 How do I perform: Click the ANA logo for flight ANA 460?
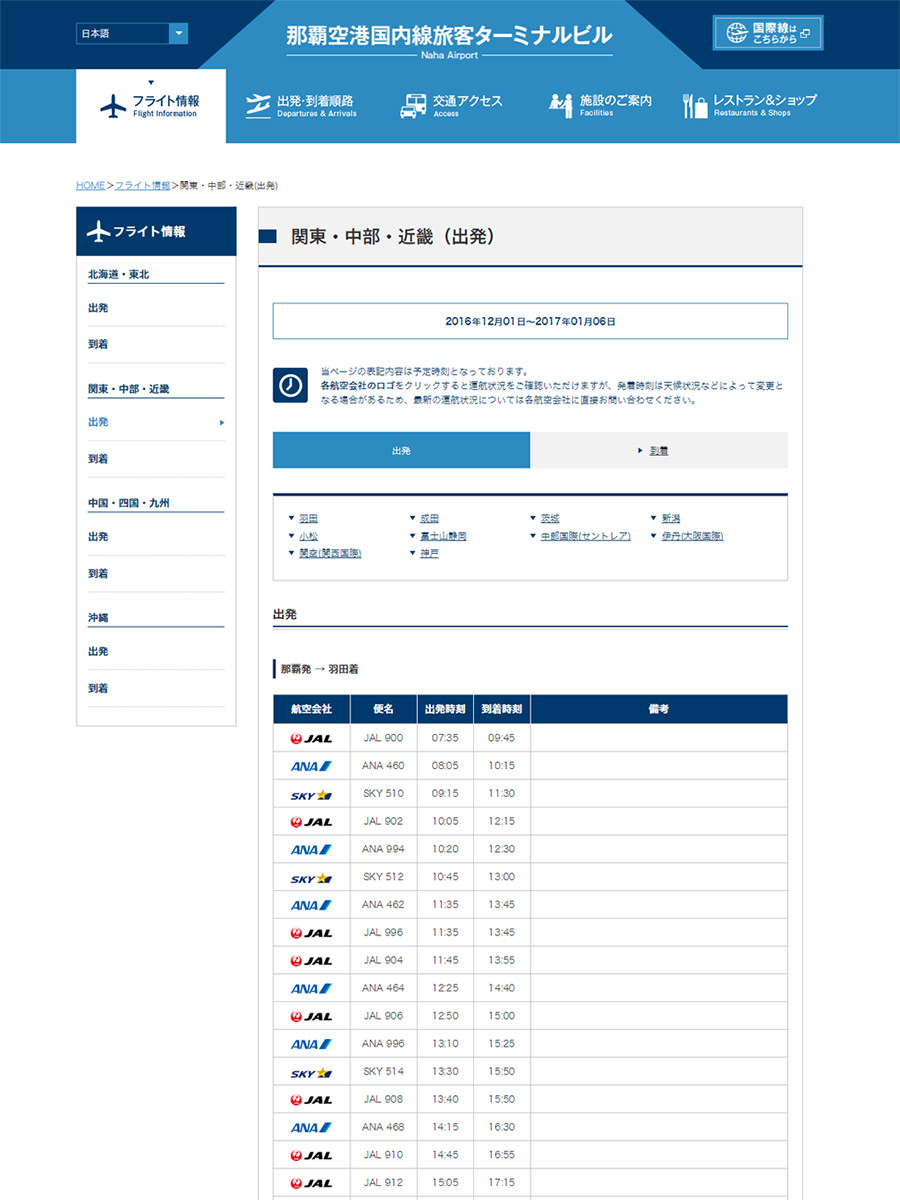[311, 766]
